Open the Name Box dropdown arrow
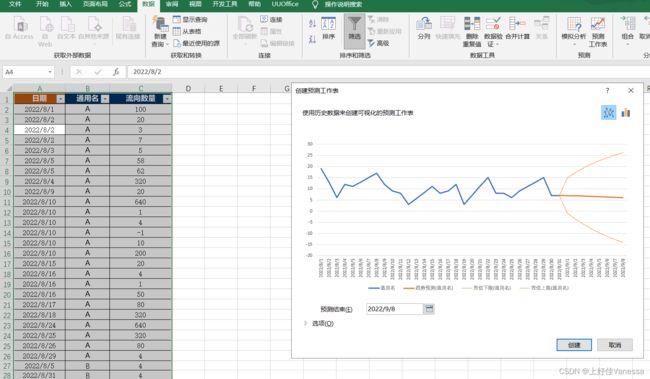This screenshot has width=650, height=379. 50,72
